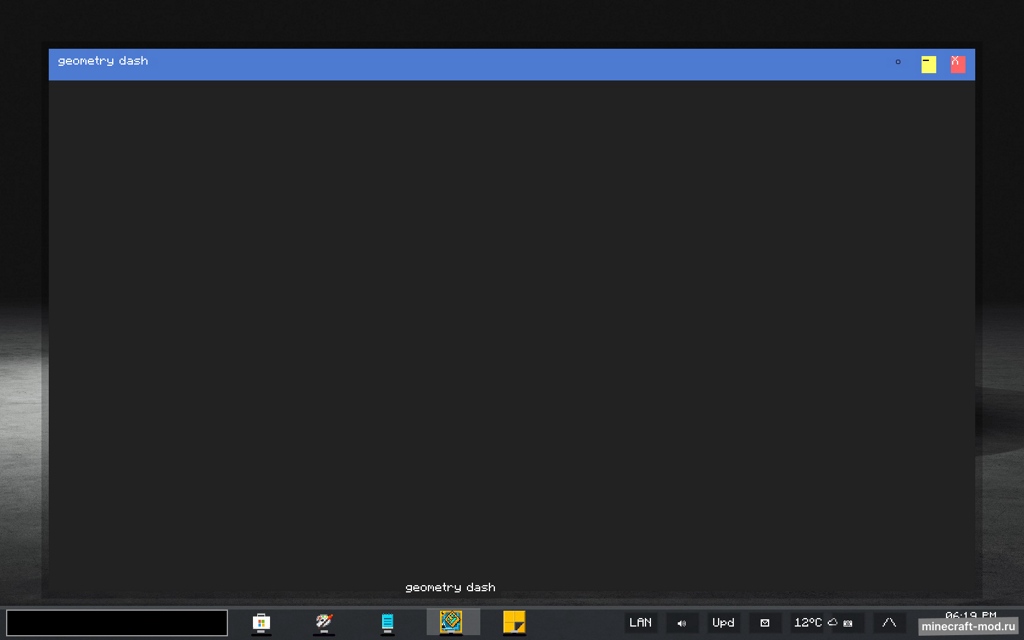
Task: Open the blue phone app icon
Action: [x=387, y=623]
